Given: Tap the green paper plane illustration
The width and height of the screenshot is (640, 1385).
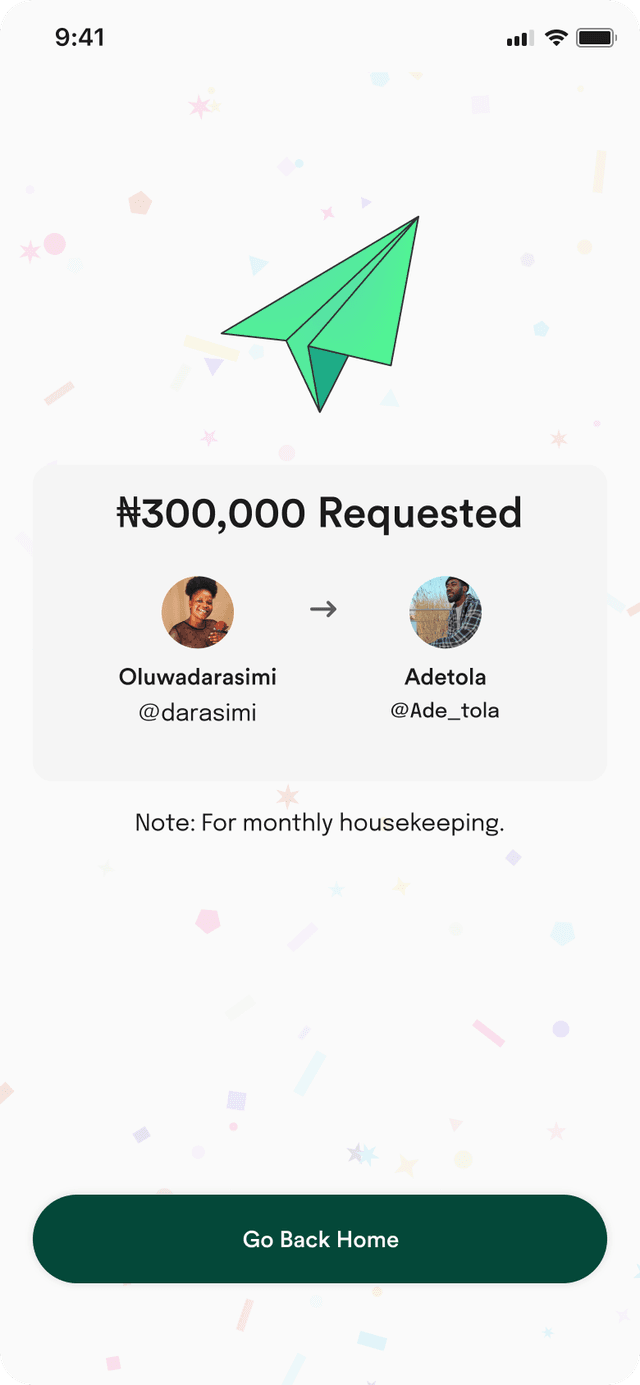Looking at the screenshot, I should click(x=320, y=313).
